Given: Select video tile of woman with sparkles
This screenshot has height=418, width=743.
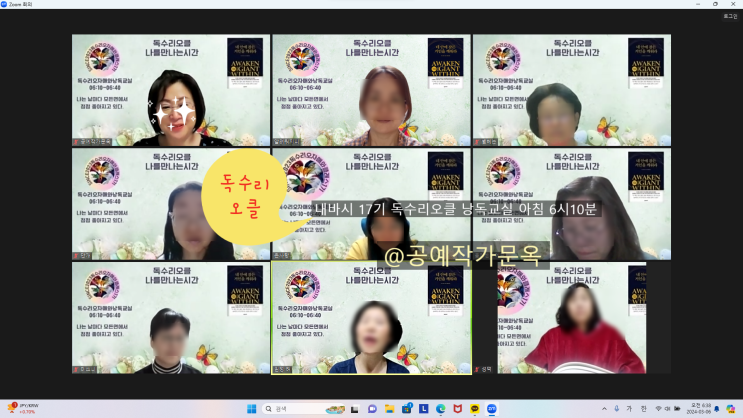Looking at the screenshot, I should click(x=171, y=90).
